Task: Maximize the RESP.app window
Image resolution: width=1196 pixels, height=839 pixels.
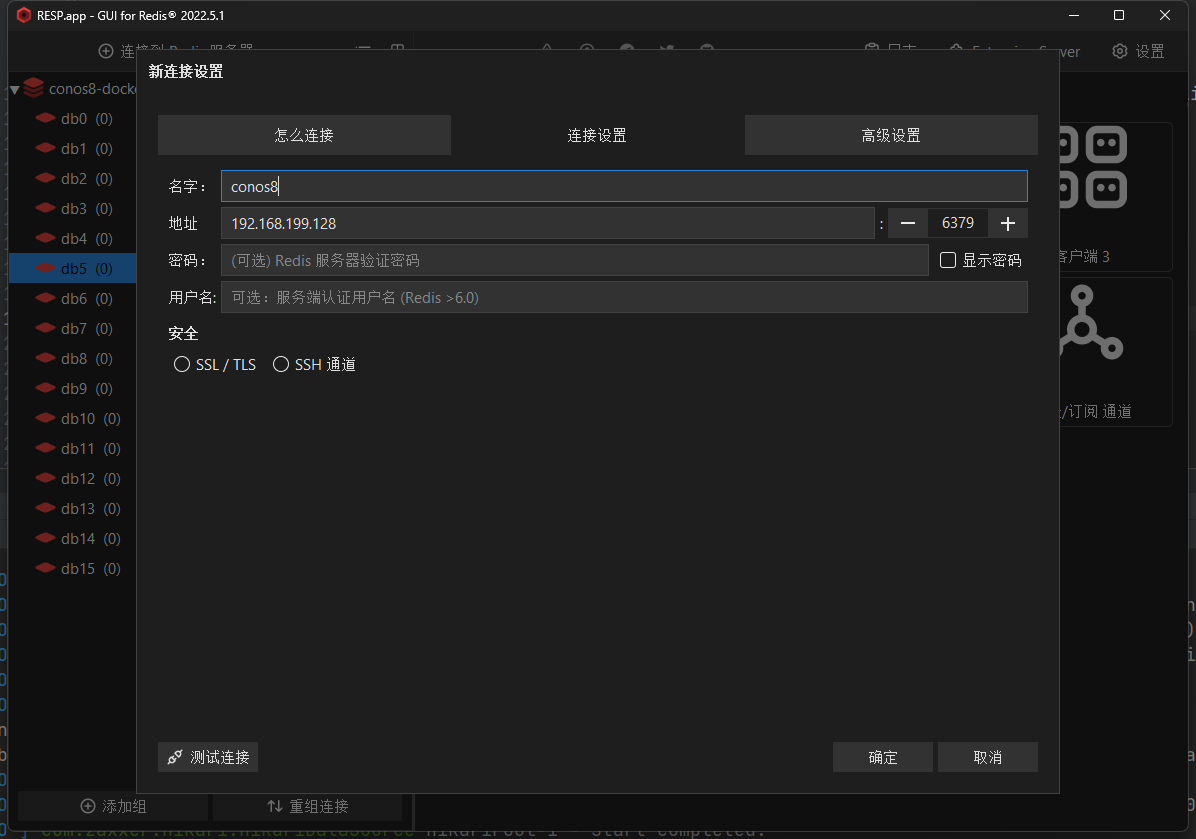Action: 1119,15
